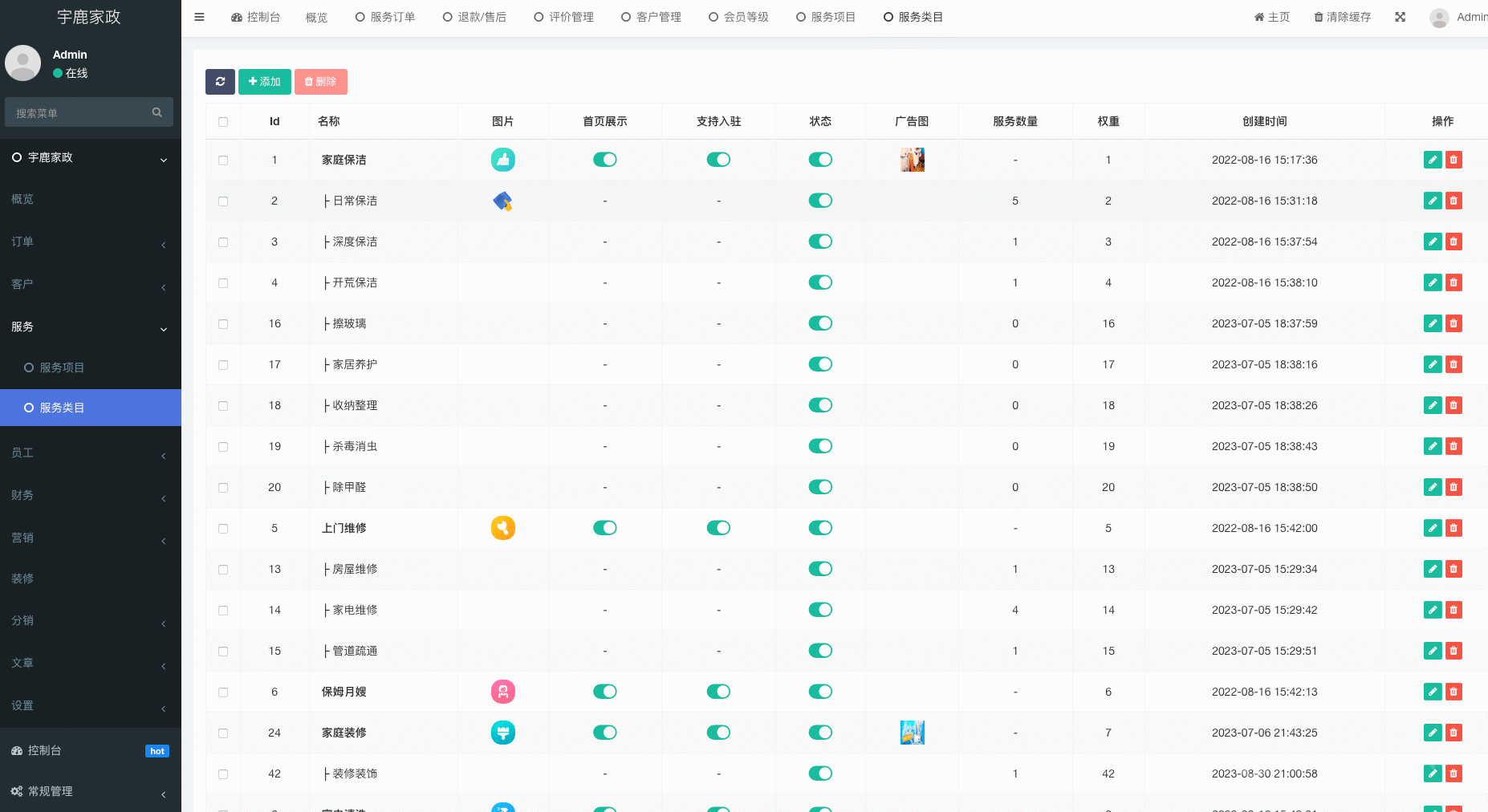View the 家庭保洁 advertisement thumbnail
Viewport: 1488px width, 812px height.
(x=912, y=160)
